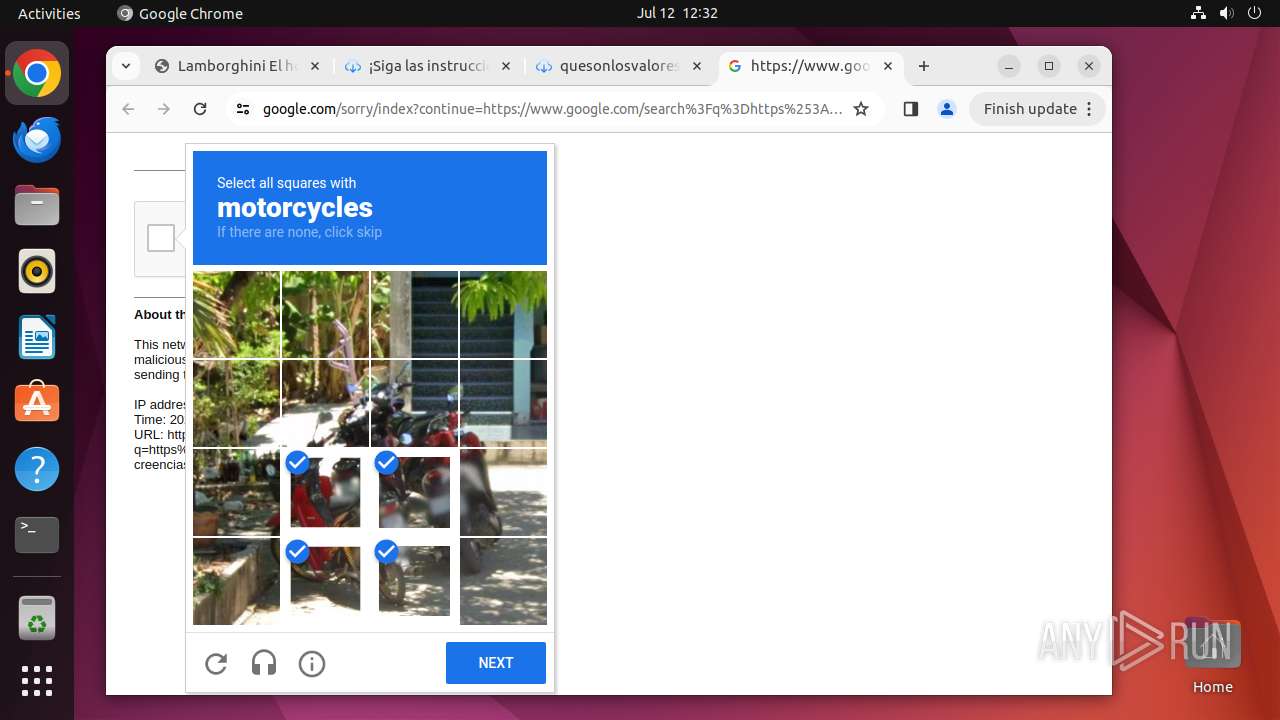
Task: Close the active google.com tab
Action: (888, 66)
